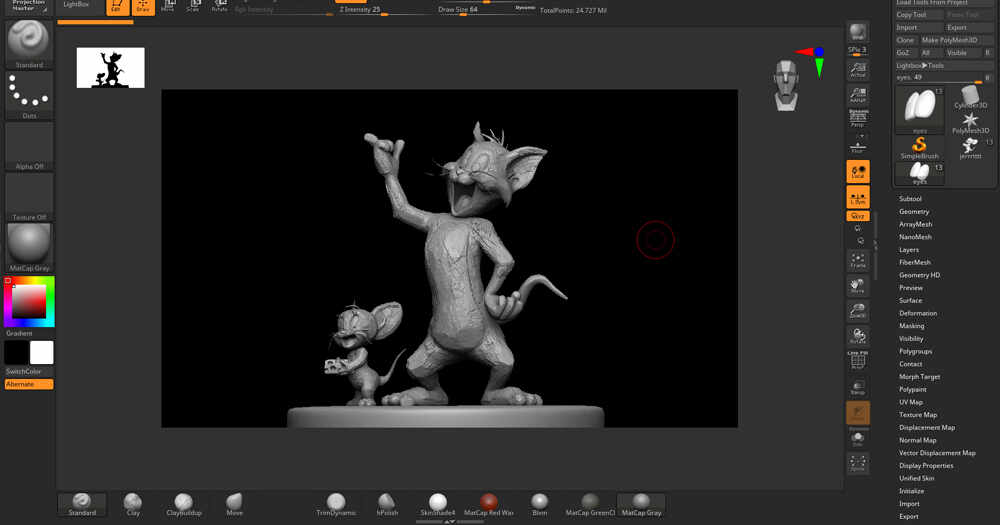Viewport: 1000px width, 525px height.
Task: Adjust the SPix slider
Action: point(858,50)
